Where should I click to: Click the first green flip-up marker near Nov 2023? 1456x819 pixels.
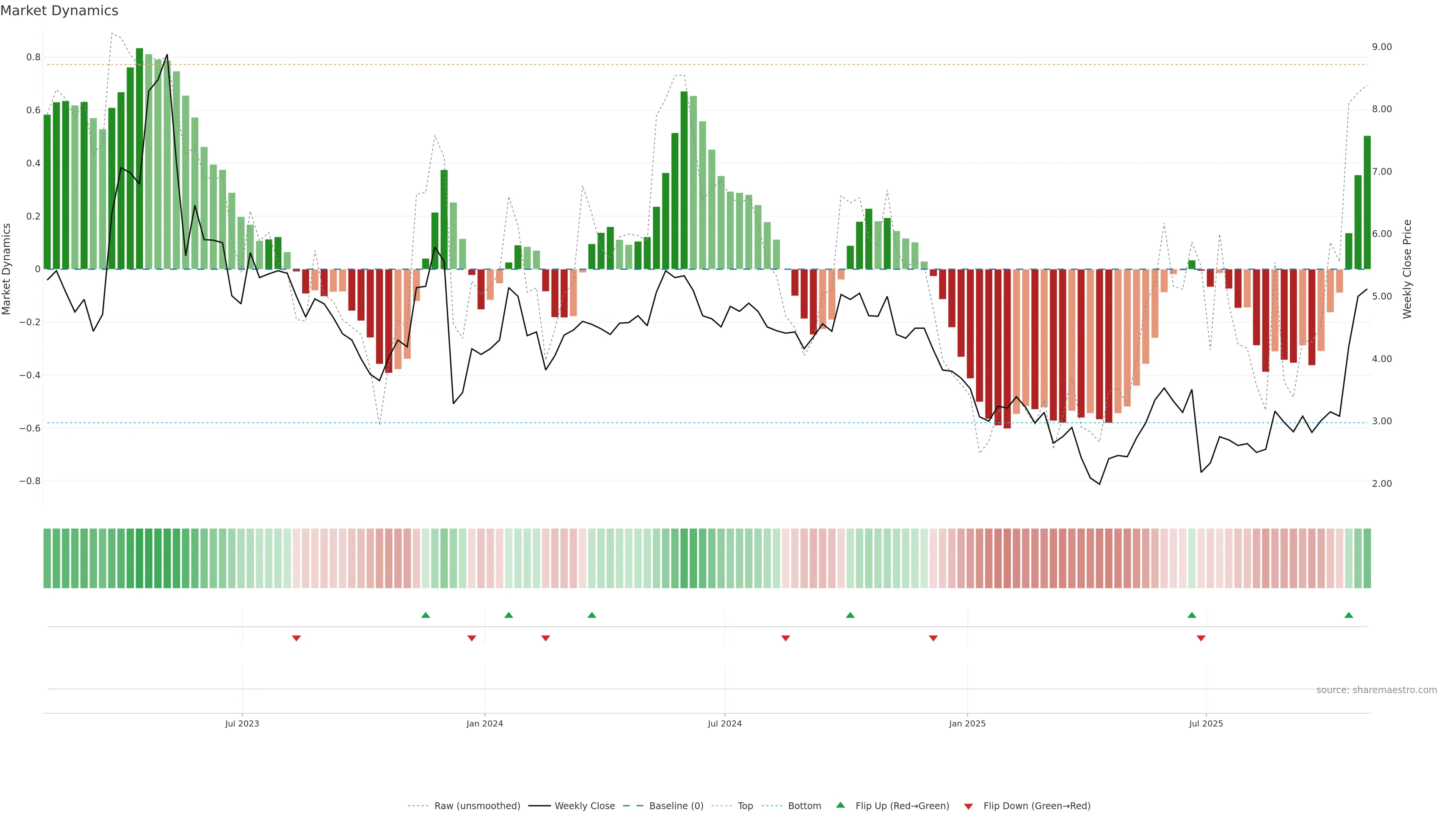(425, 615)
